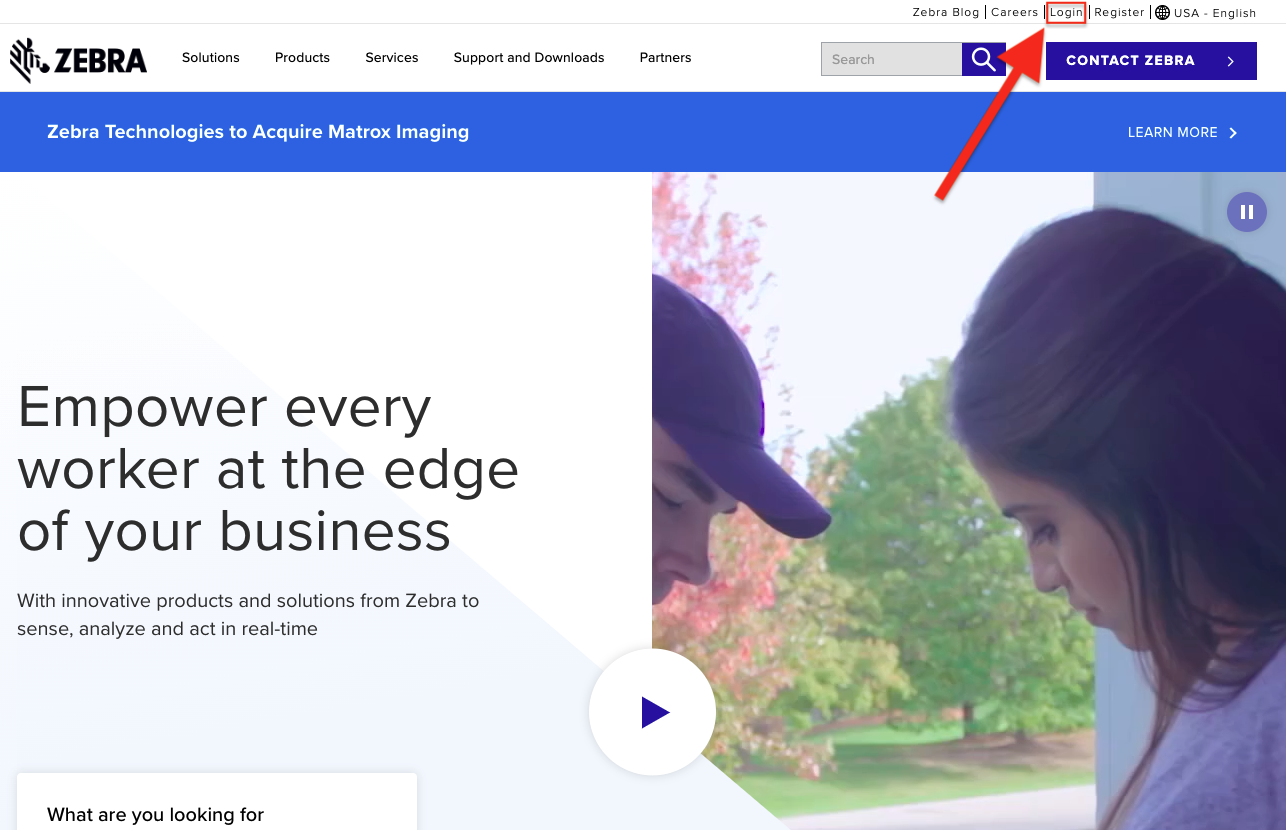Screen dimensions: 1286x830
Task: Click Learn More in the blue banner
Action: point(1172,133)
